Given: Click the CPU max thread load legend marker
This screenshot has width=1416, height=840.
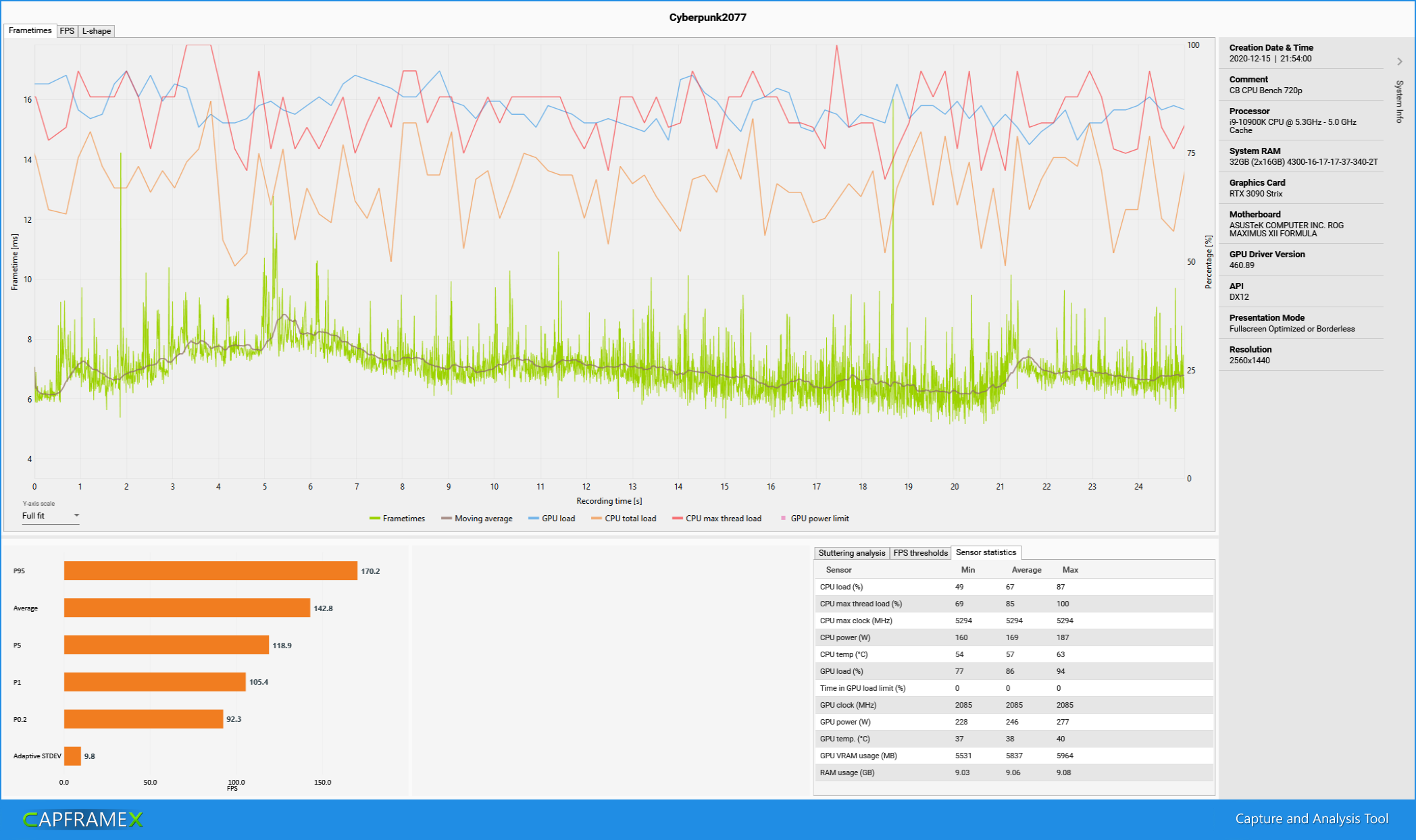Looking at the screenshot, I should click(x=678, y=519).
